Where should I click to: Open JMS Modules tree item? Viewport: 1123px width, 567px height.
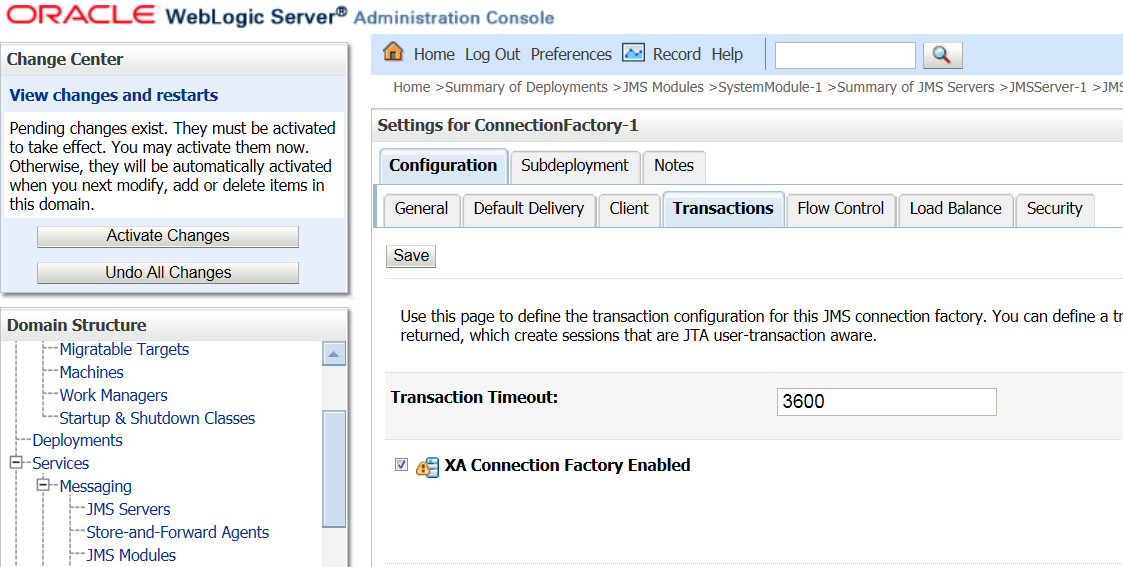tap(131, 555)
